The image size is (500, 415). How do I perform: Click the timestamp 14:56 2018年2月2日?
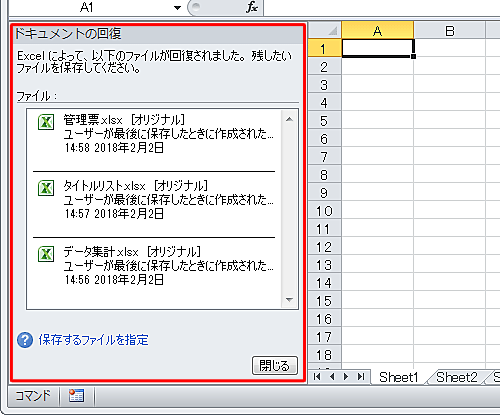pyautogui.click(x=114, y=280)
